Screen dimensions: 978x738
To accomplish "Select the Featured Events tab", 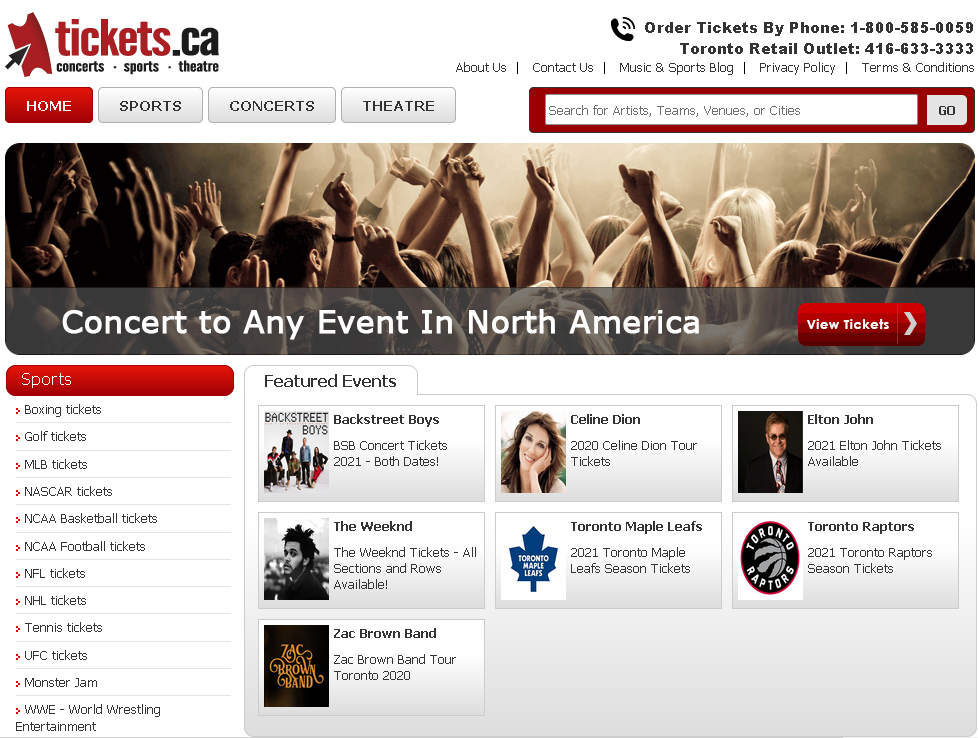I will (x=330, y=381).
